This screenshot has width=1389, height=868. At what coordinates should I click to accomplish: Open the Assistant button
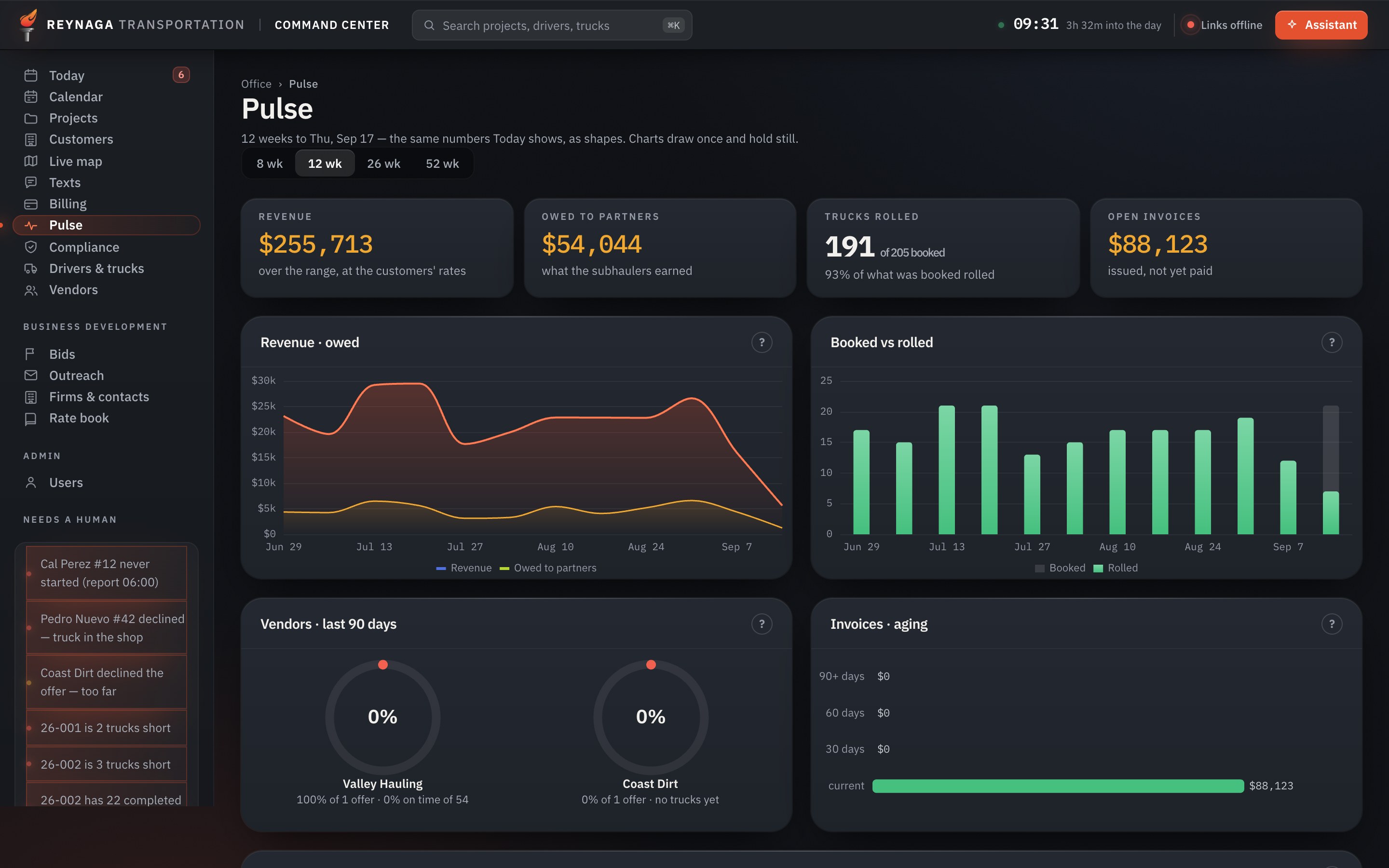click(x=1321, y=25)
